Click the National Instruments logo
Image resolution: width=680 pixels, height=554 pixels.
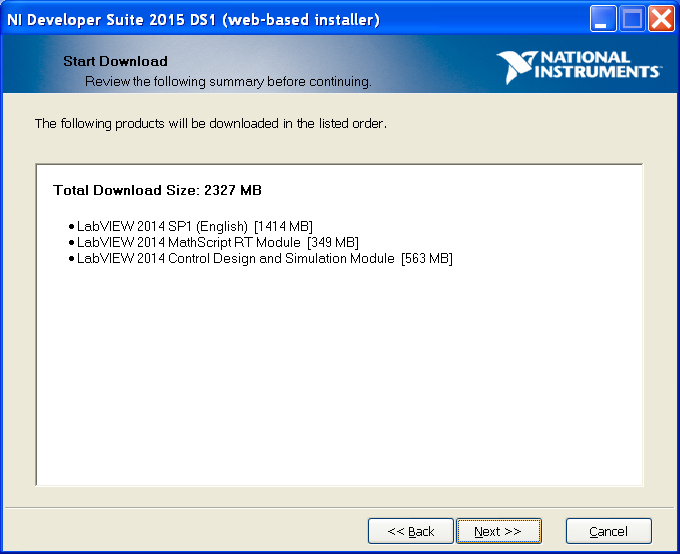pyautogui.click(x=579, y=66)
